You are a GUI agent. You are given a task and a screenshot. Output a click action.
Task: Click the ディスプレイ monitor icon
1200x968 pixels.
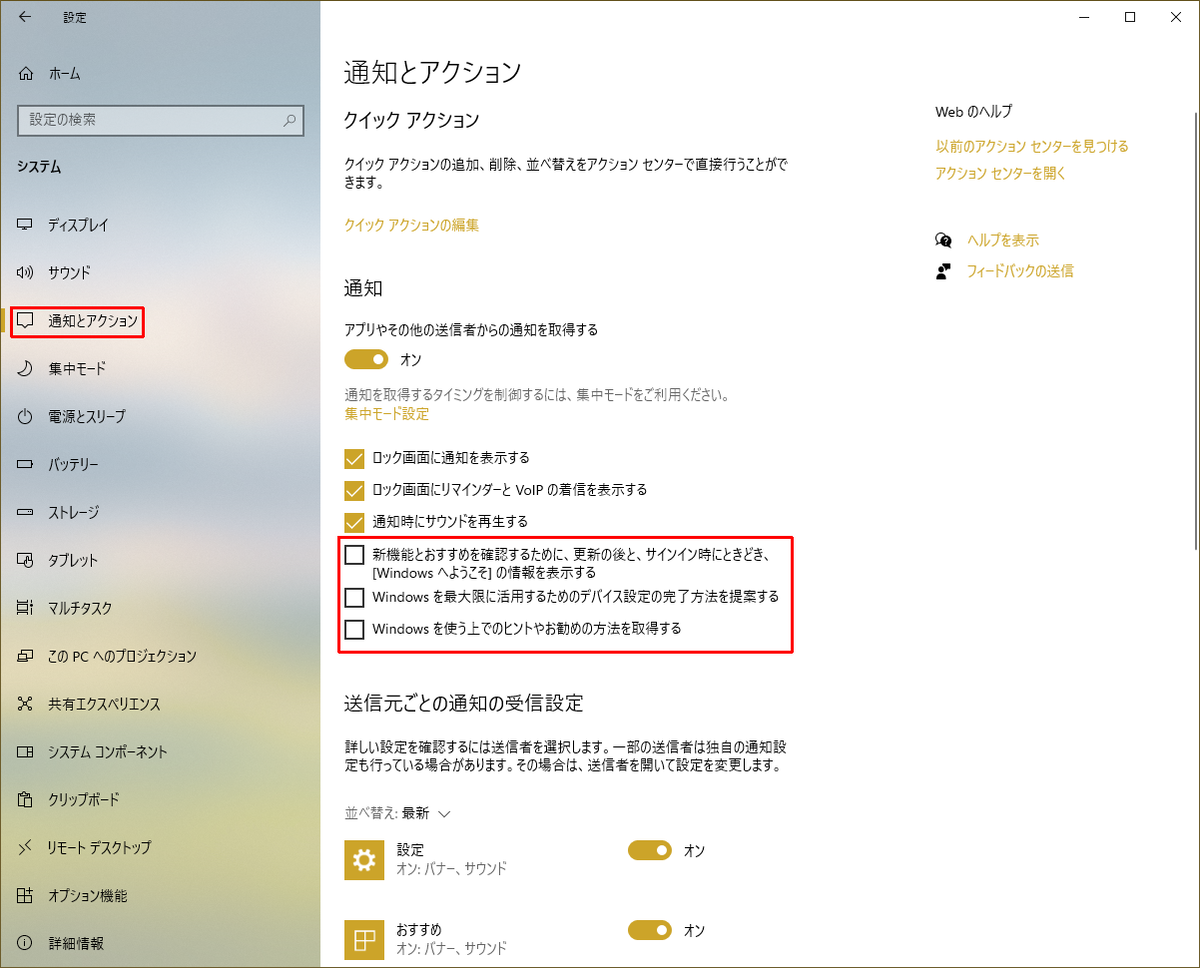(26, 225)
